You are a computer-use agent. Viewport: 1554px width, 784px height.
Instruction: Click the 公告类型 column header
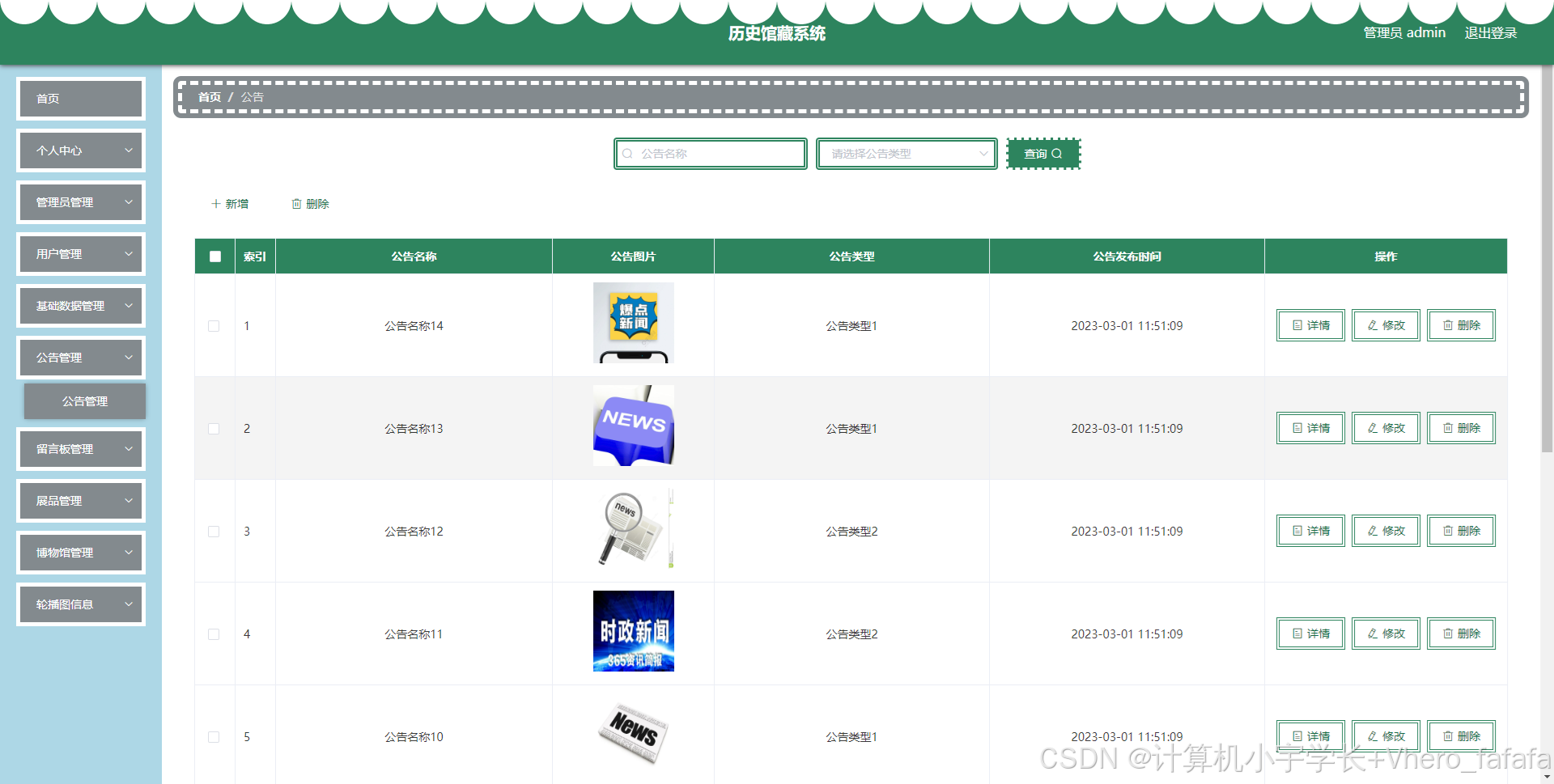coord(851,256)
